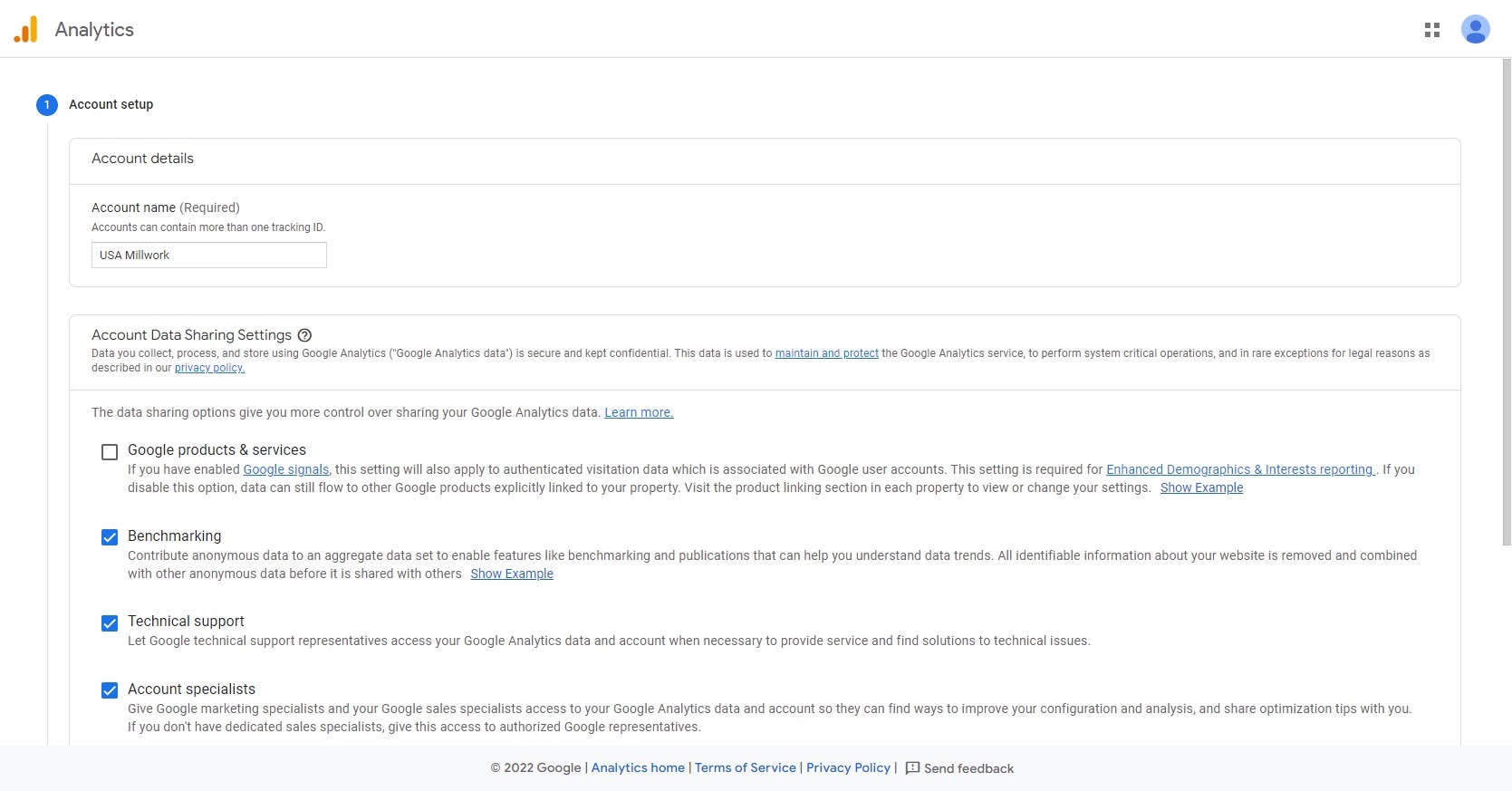The width and height of the screenshot is (1512, 791).
Task: Click the Account Data Sharing Settings heading
Action: point(191,335)
